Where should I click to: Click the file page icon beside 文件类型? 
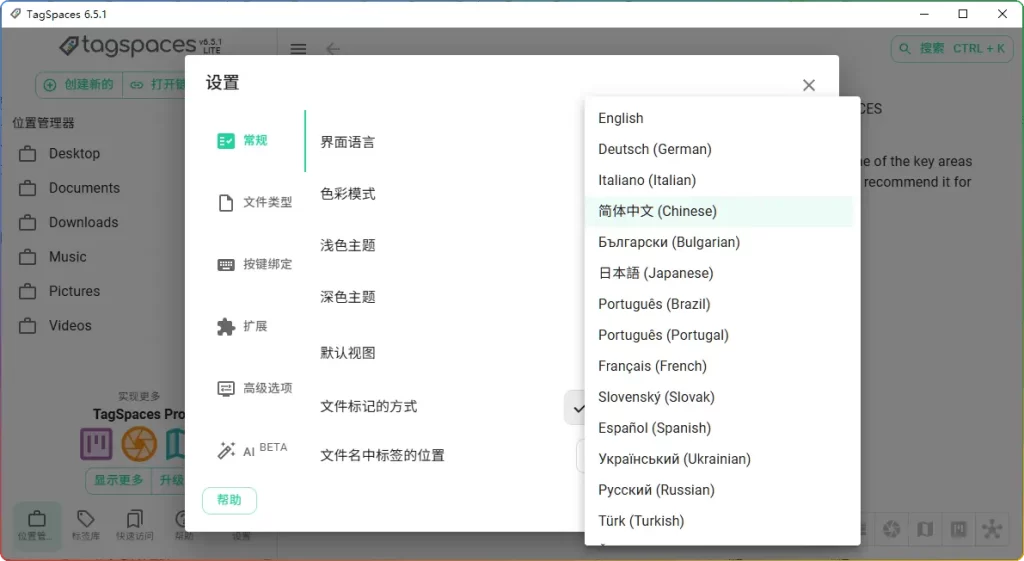pos(226,203)
